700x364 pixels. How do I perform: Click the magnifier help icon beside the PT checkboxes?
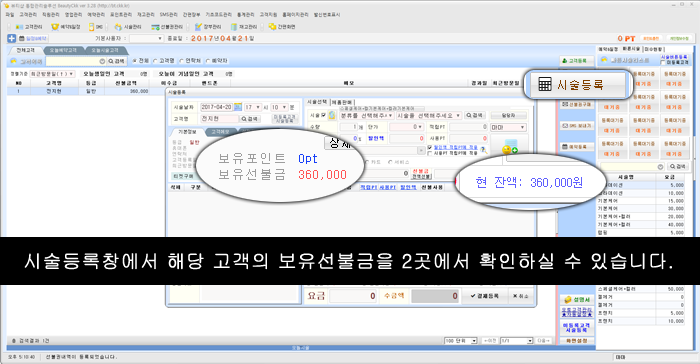483,151
